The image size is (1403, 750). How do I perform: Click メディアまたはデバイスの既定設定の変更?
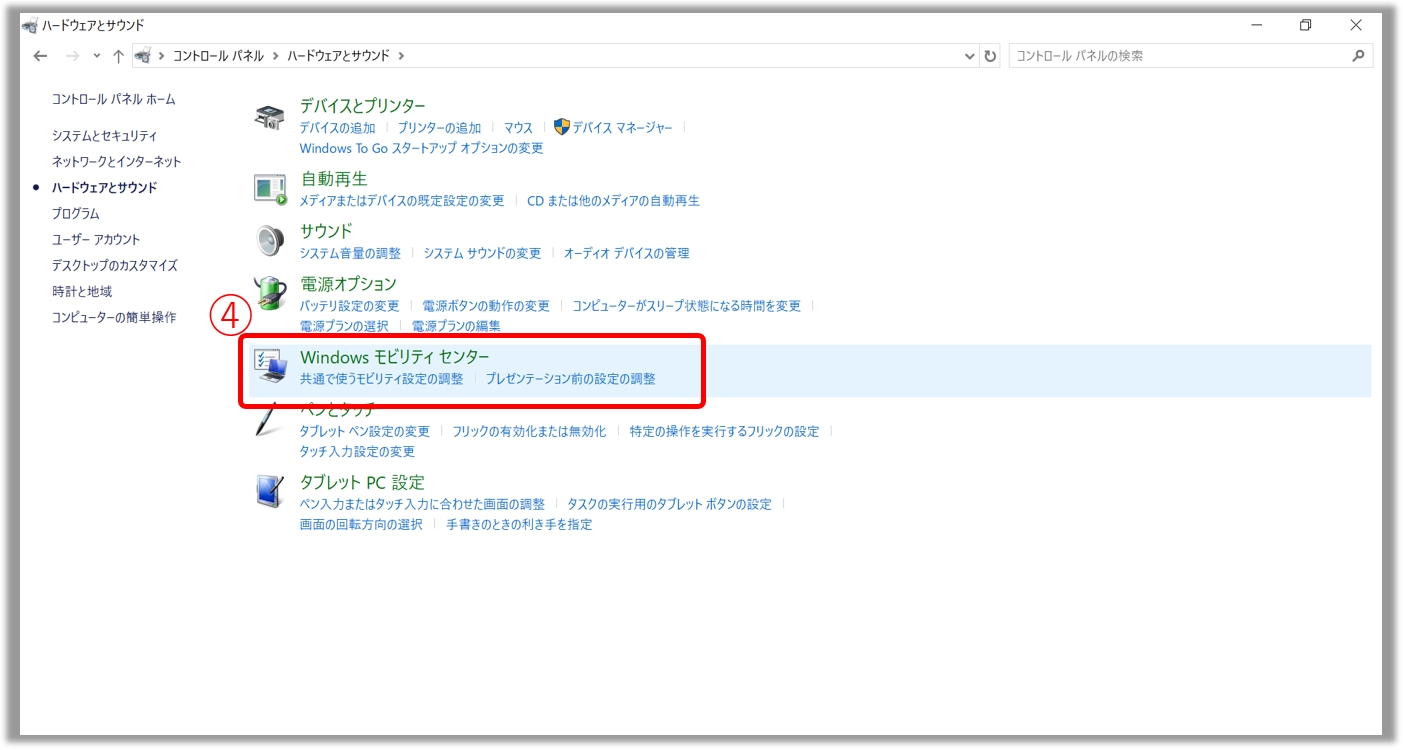tap(402, 201)
